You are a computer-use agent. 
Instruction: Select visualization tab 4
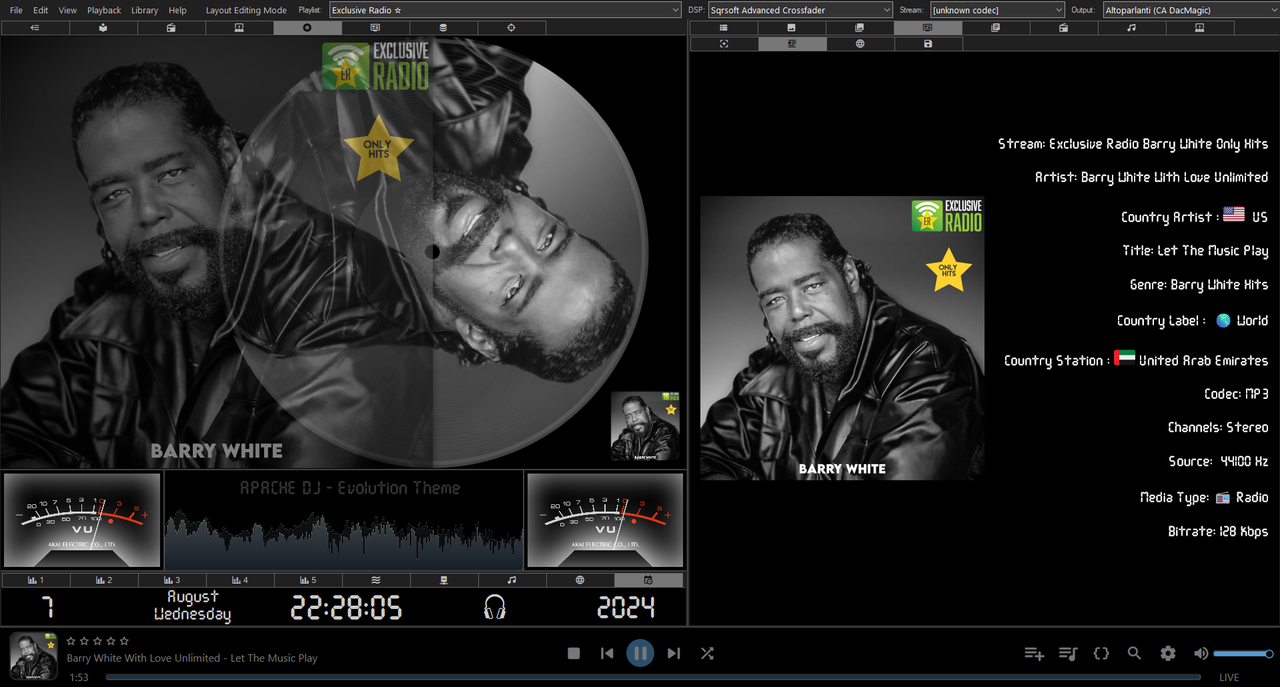[x=239, y=580]
